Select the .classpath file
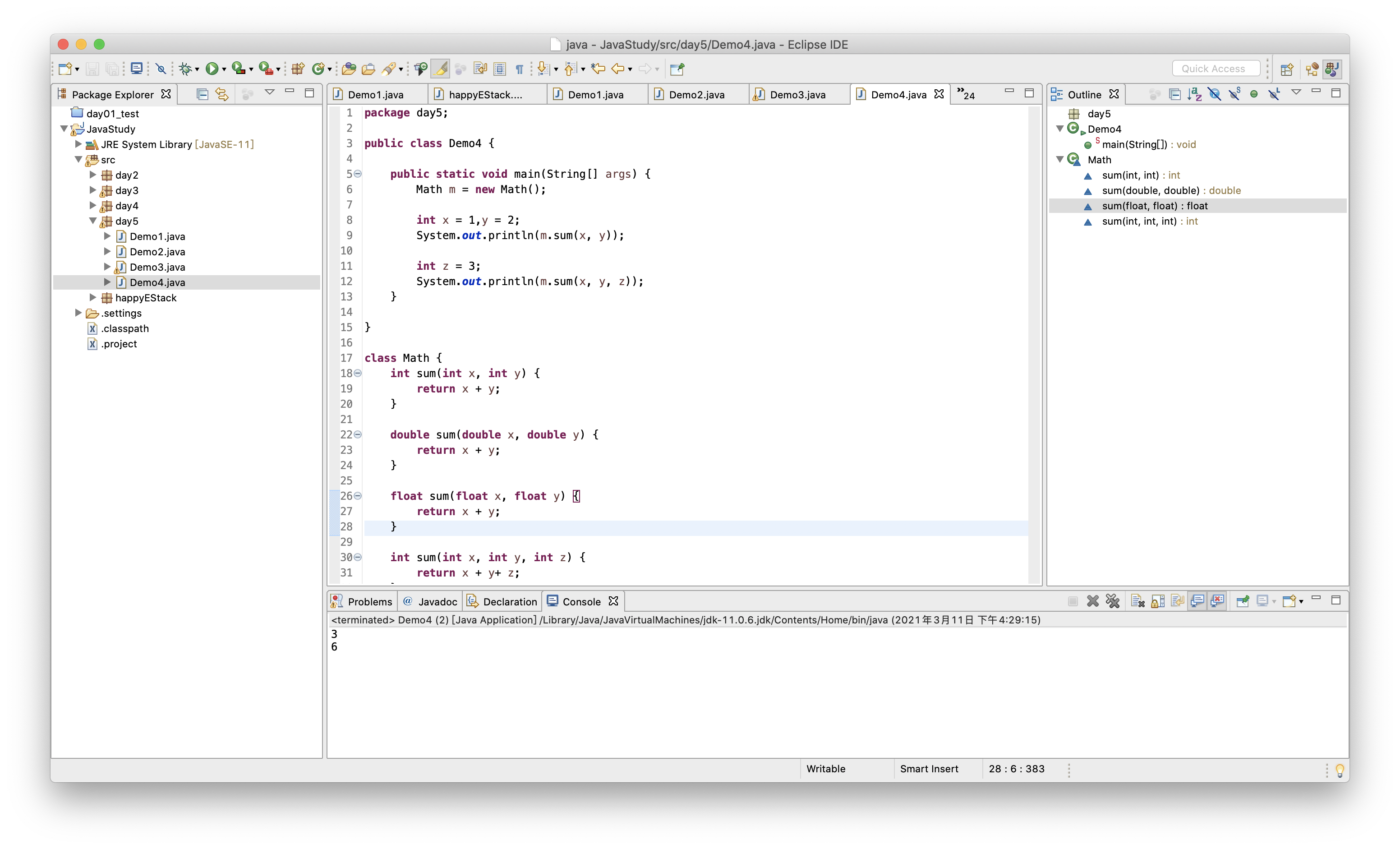The height and width of the screenshot is (849, 1400). 124,328
